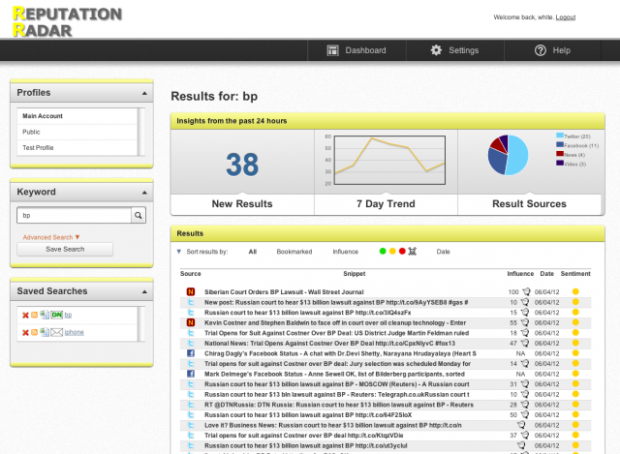Screen dimensions: 620x454
Task: Delete the saved search iphone
Action: click(25, 333)
